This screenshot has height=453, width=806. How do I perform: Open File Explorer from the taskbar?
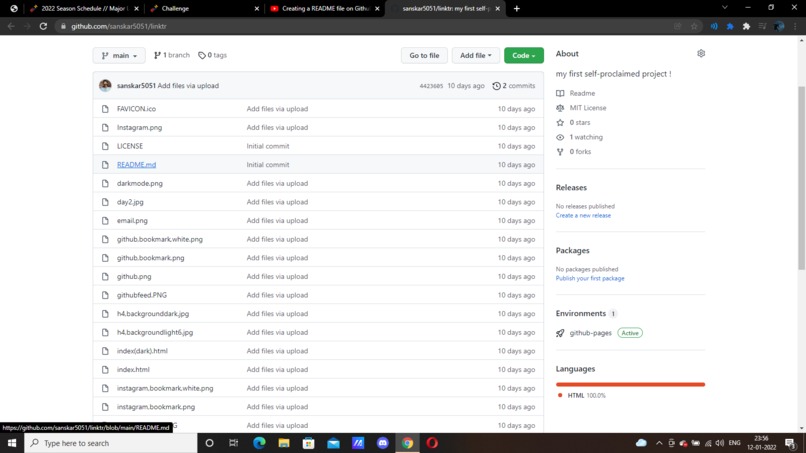284,443
